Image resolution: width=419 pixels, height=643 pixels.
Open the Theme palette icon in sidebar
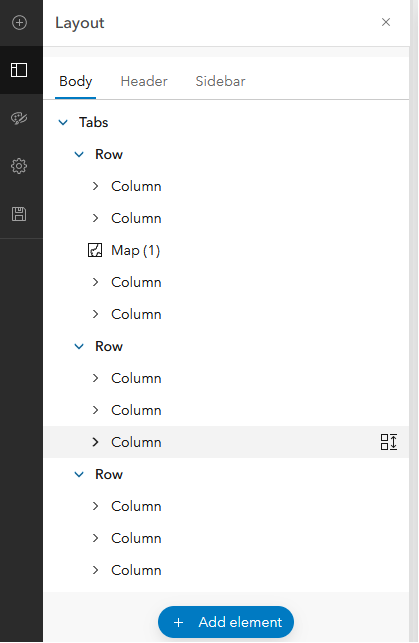[x=19, y=118]
